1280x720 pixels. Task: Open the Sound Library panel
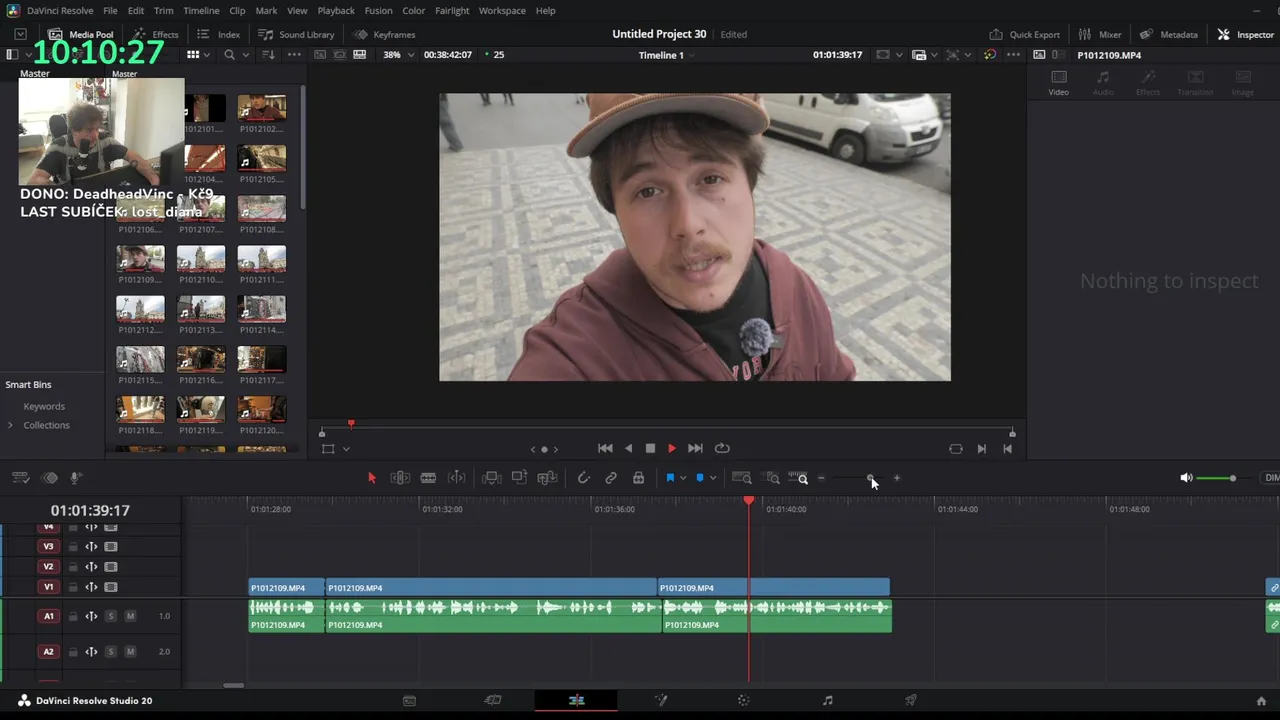pos(296,34)
